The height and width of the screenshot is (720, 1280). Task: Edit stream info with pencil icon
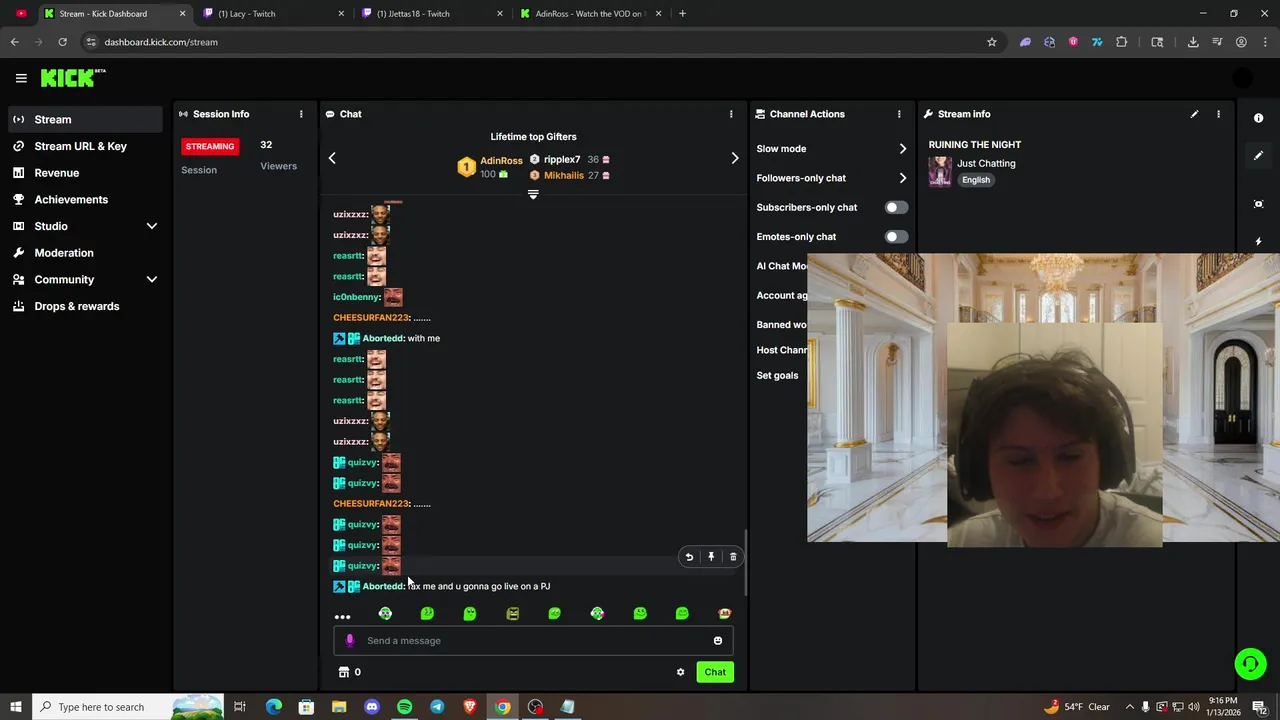(1194, 114)
